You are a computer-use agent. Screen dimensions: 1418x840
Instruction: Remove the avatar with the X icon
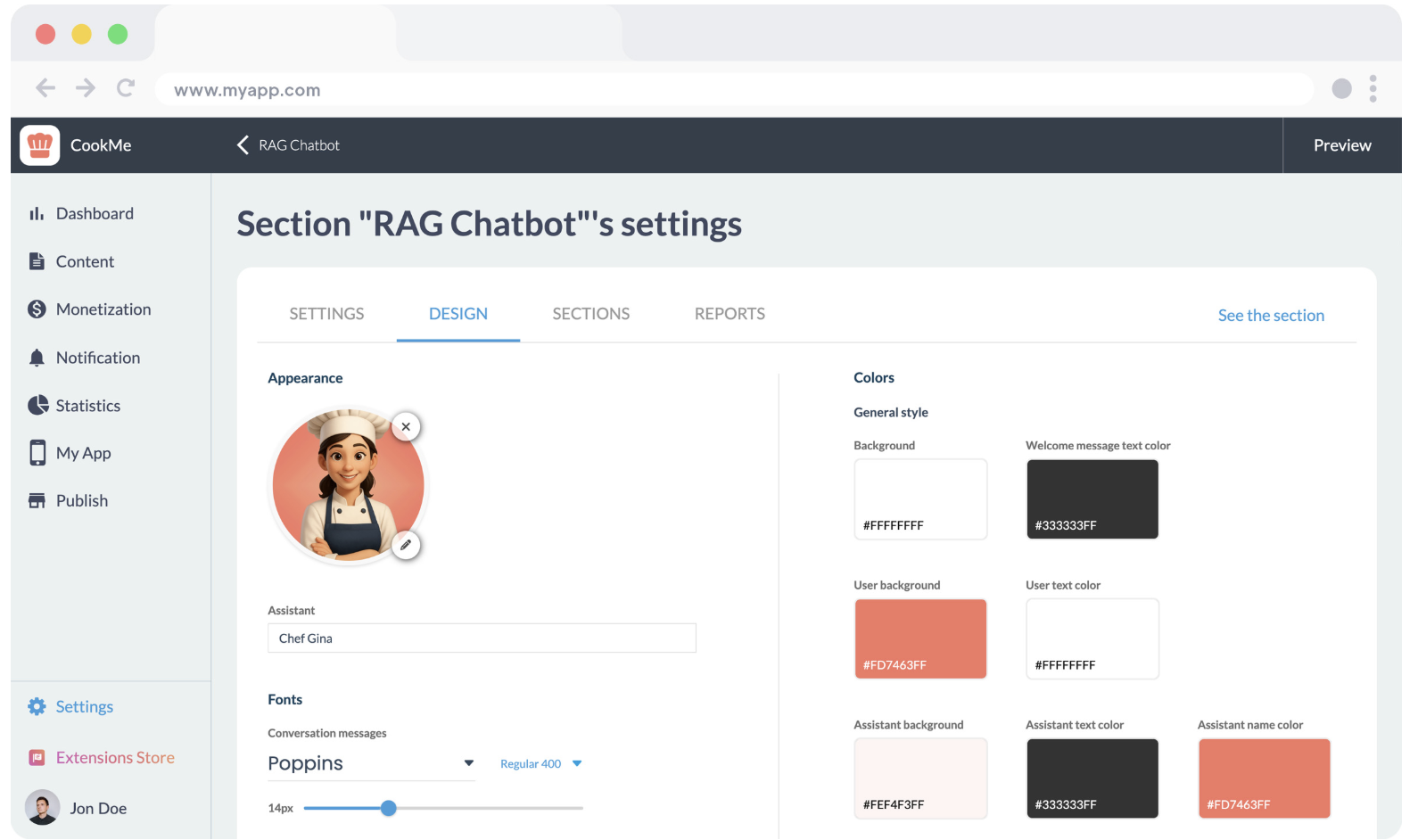point(406,427)
